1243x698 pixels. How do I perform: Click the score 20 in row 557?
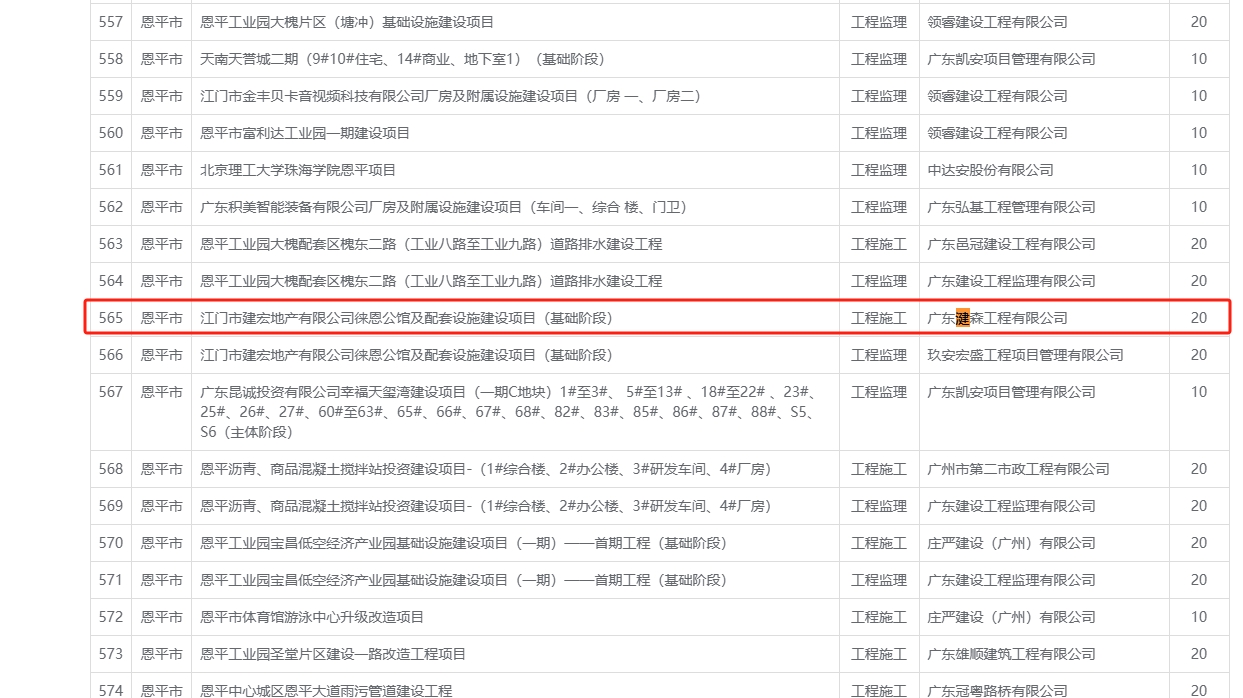[1199, 22]
